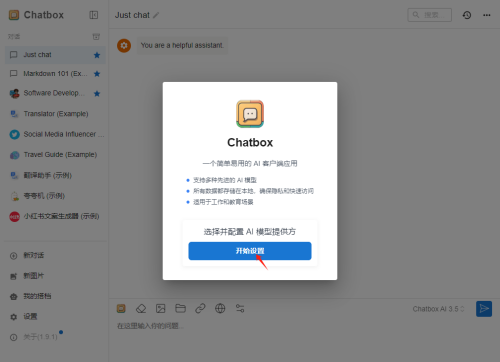Toggle the star on Markdown 101
This screenshot has width=500, height=362.
97,74
